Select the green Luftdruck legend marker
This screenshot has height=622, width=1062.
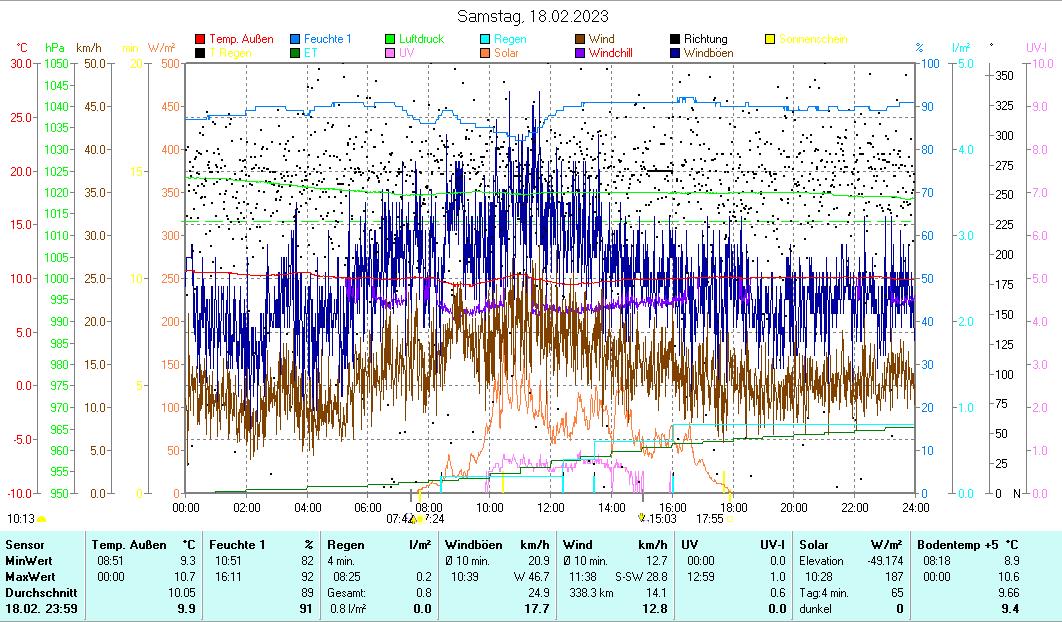[x=391, y=40]
